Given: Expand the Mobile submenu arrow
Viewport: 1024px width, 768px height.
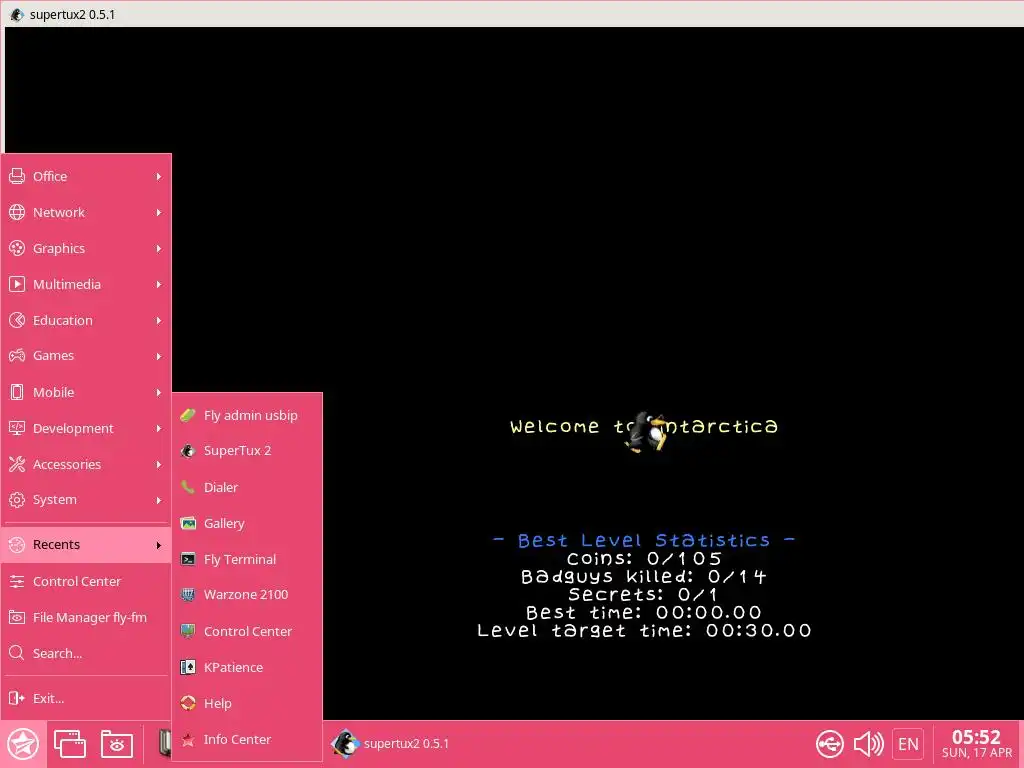Looking at the screenshot, I should click(159, 392).
